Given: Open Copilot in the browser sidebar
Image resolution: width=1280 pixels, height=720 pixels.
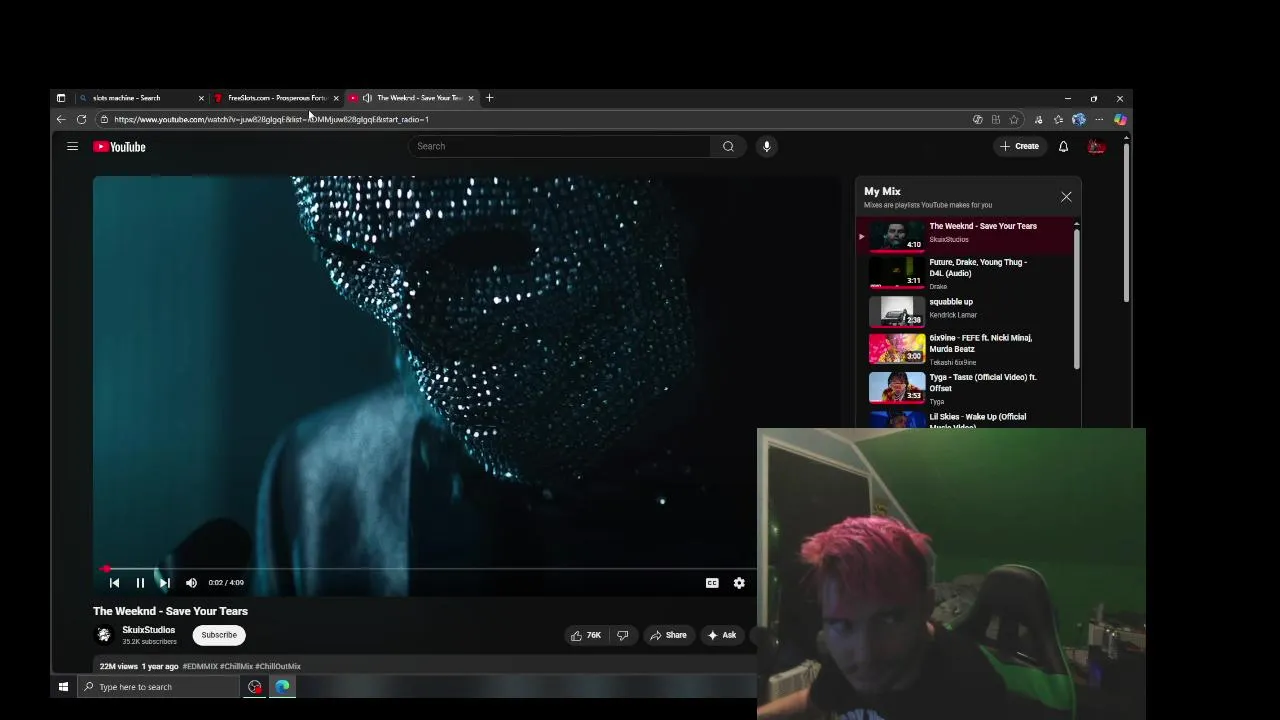Looking at the screenshot, I should click(x=1120, y=119).
